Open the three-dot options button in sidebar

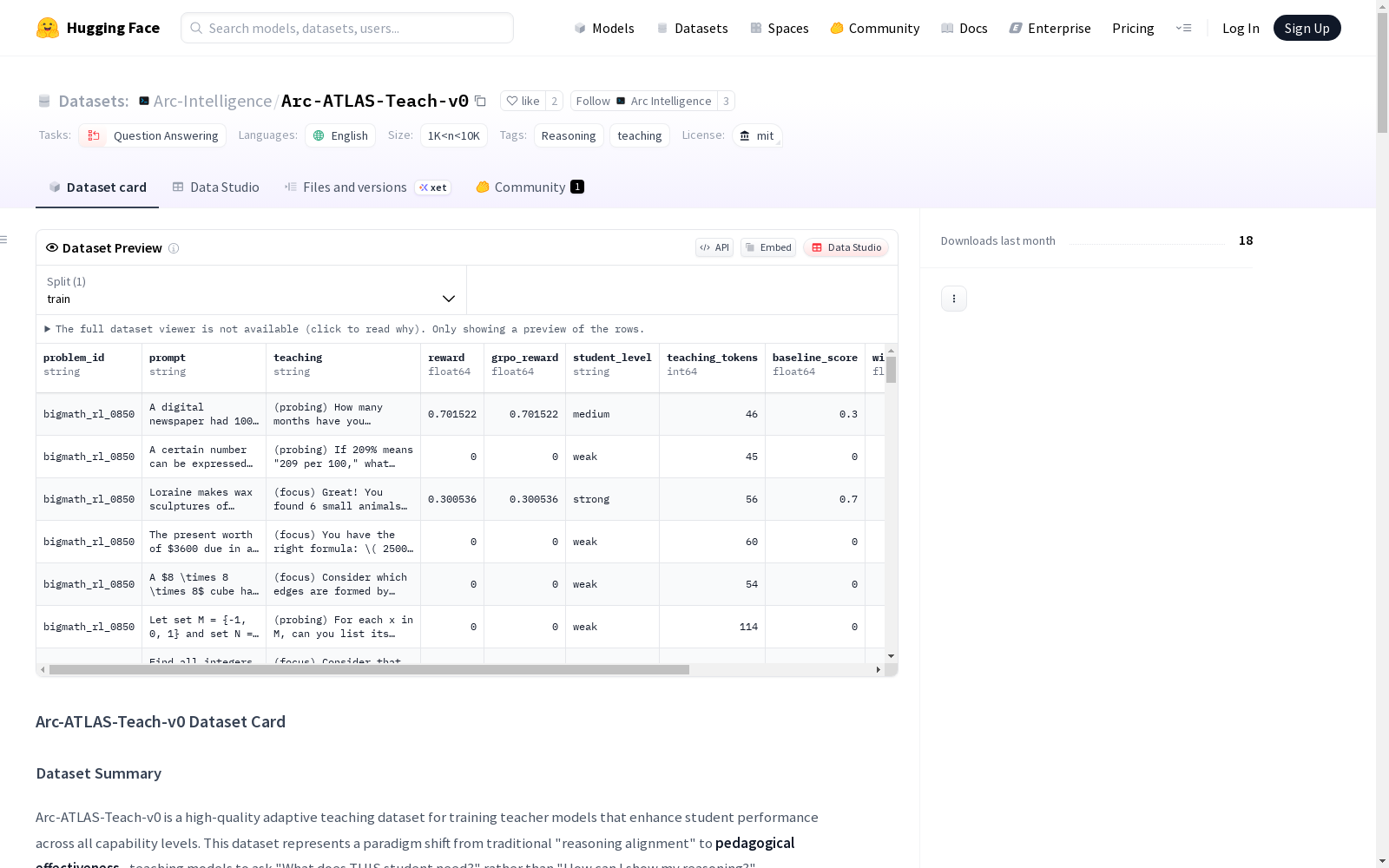954,299
